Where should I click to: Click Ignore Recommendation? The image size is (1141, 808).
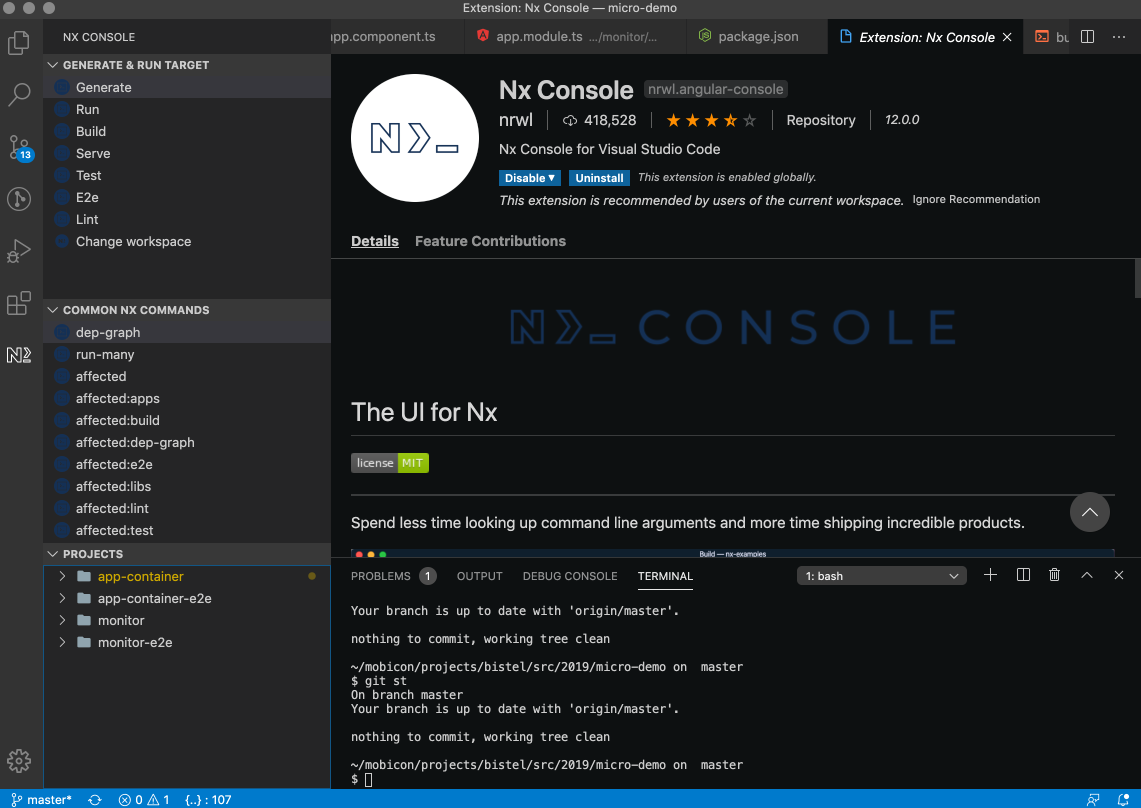coord(976,199)
